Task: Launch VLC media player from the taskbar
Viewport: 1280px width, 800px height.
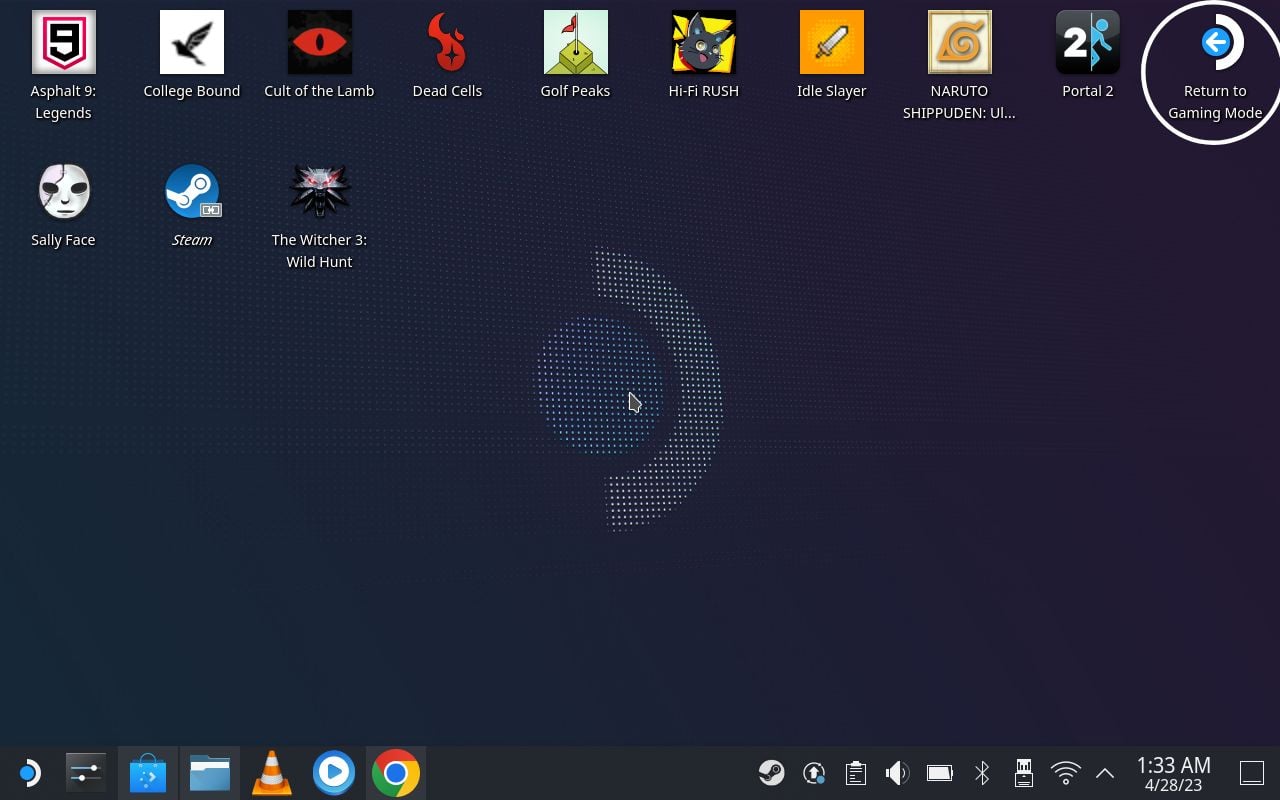Action: coord(272,773)
